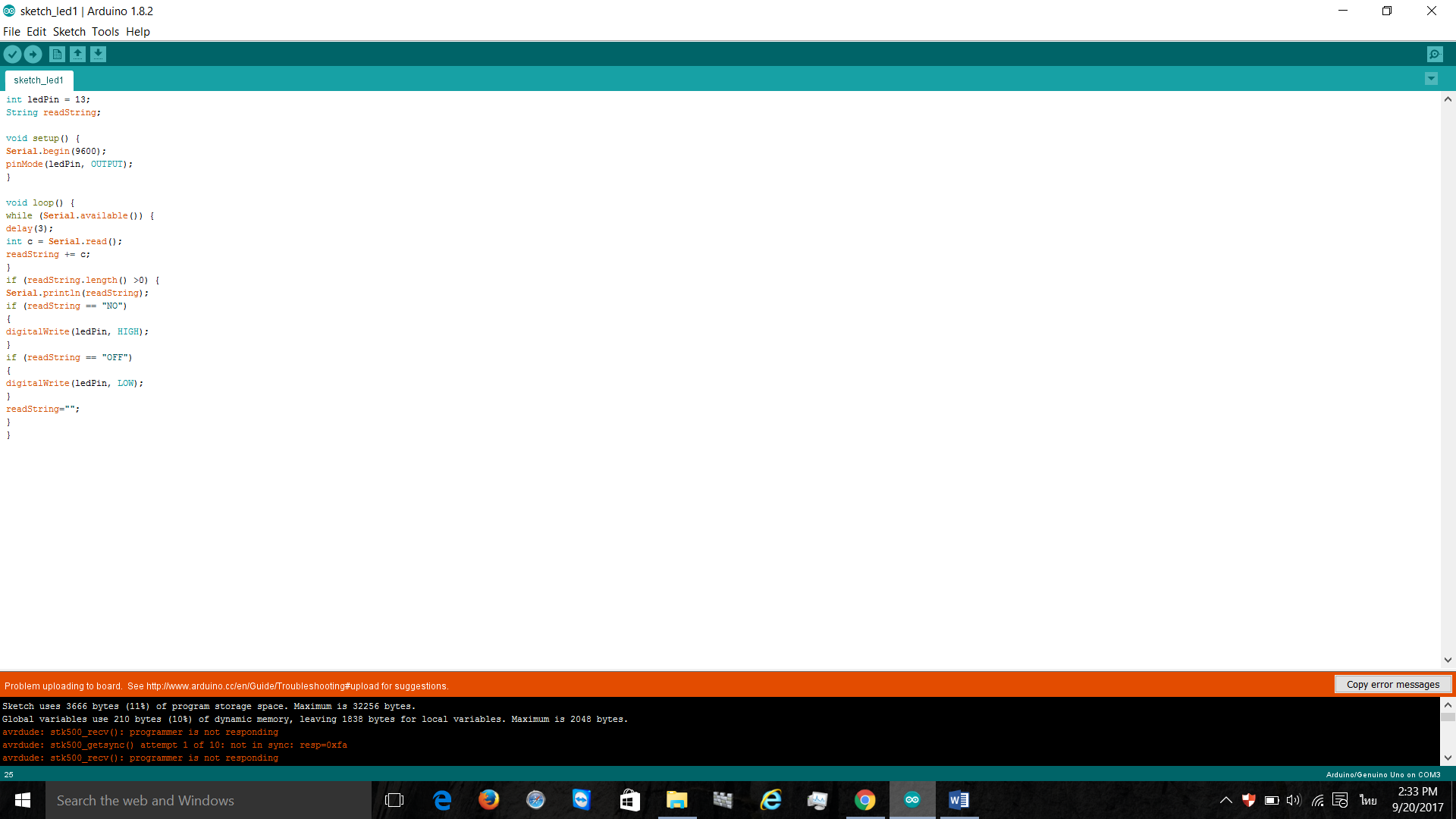Open the Wi-Fi network tray icon
The height and width of the screenshot is (819, 1456).
click(1318, 800)
